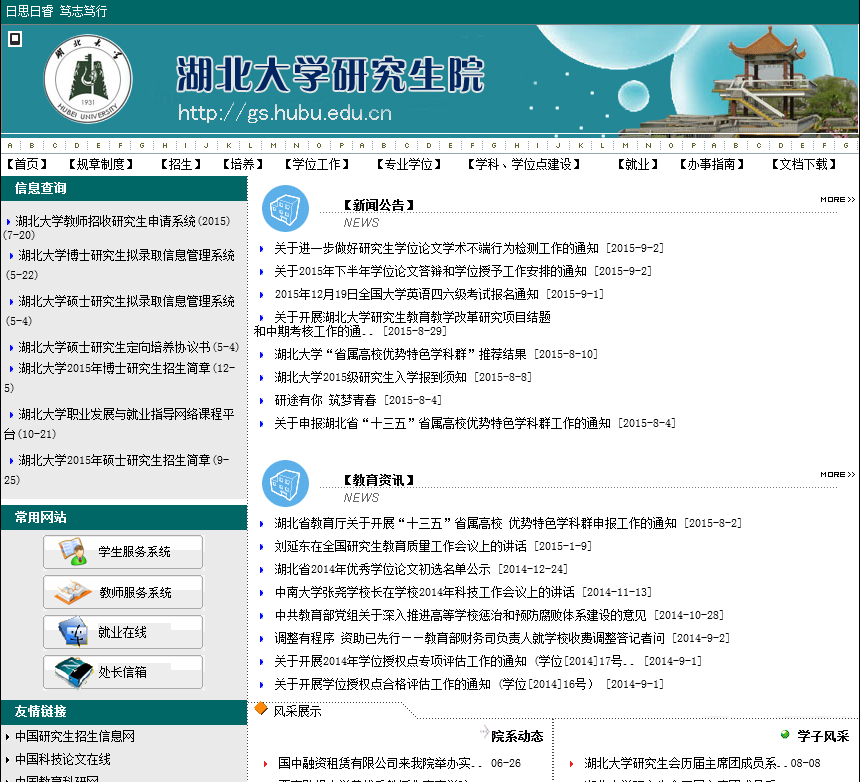The width and height of the screenshot is (860, 782).
Task: Open 中南大学张尧学校长在学校2014年科技工作会议上的讲话
Action: point(425,592)
